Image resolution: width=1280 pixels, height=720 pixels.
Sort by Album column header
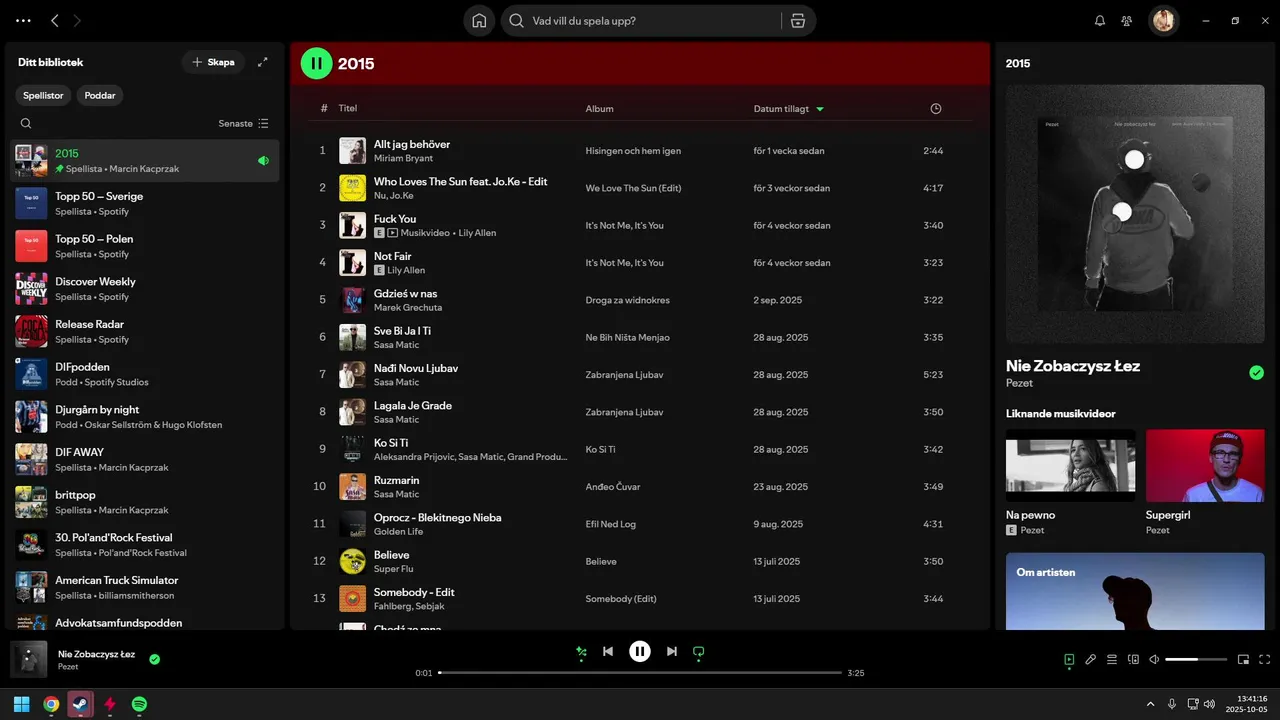point(600,108)
